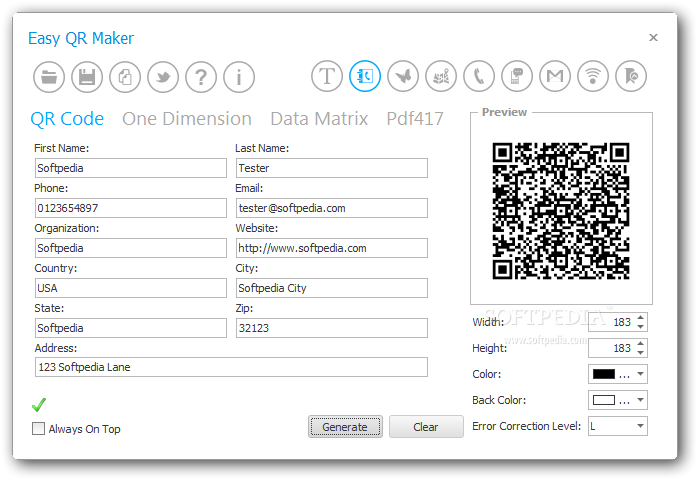Pick the black foreground color swatch

[x=604, y=374]
